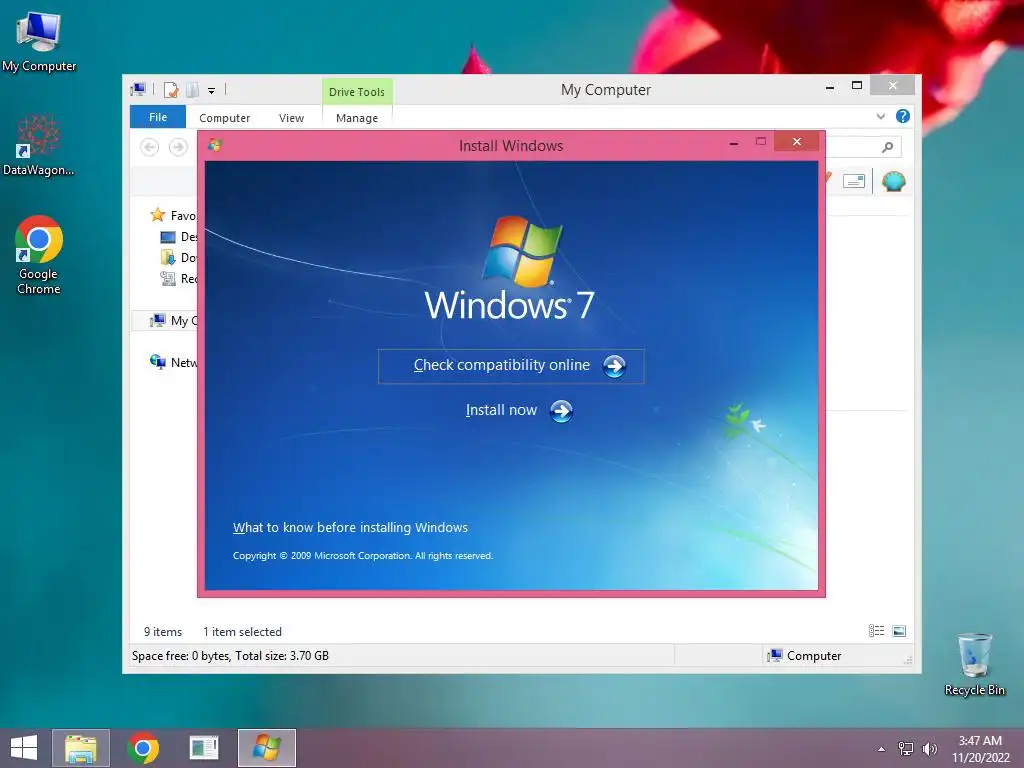Switch to the Computer ribbon tab
This screenshot has width=1024, height=768.
[225, 118]
